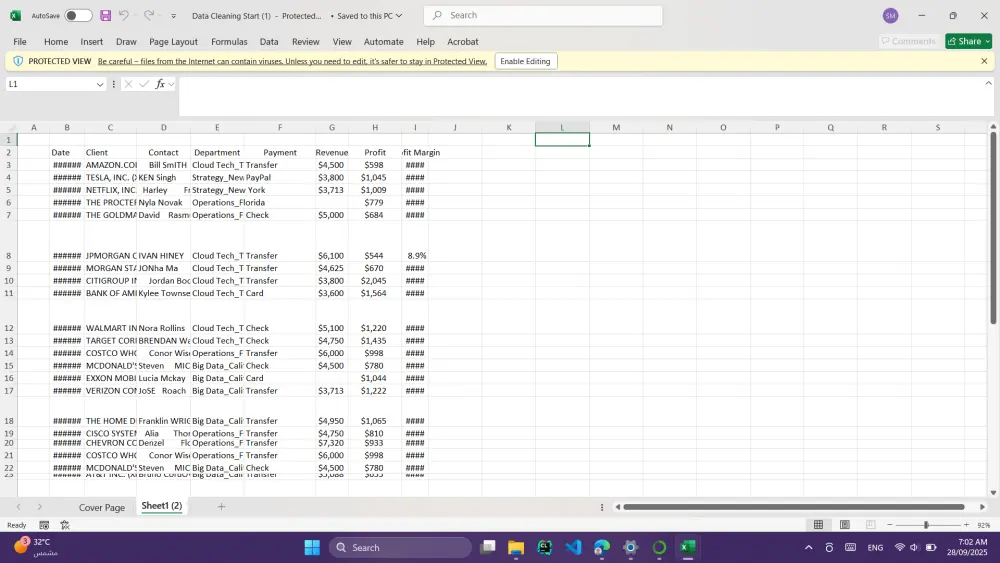Click the Accessibility checker status icon
The image size is (1000, 563).
[65, 525]
